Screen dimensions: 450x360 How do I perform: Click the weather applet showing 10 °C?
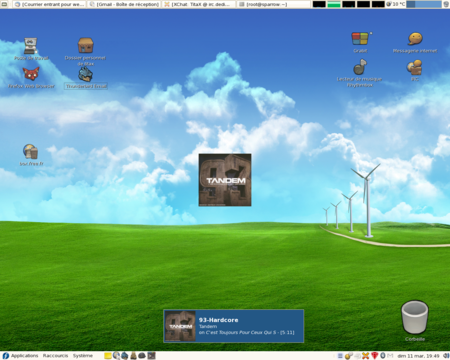pos(395,4)
